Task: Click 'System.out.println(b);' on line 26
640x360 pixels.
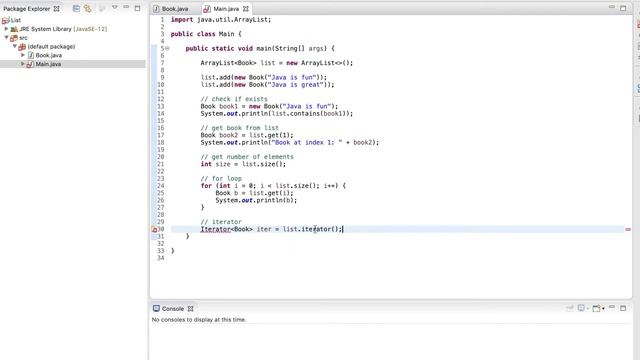Action: [256, 200]
